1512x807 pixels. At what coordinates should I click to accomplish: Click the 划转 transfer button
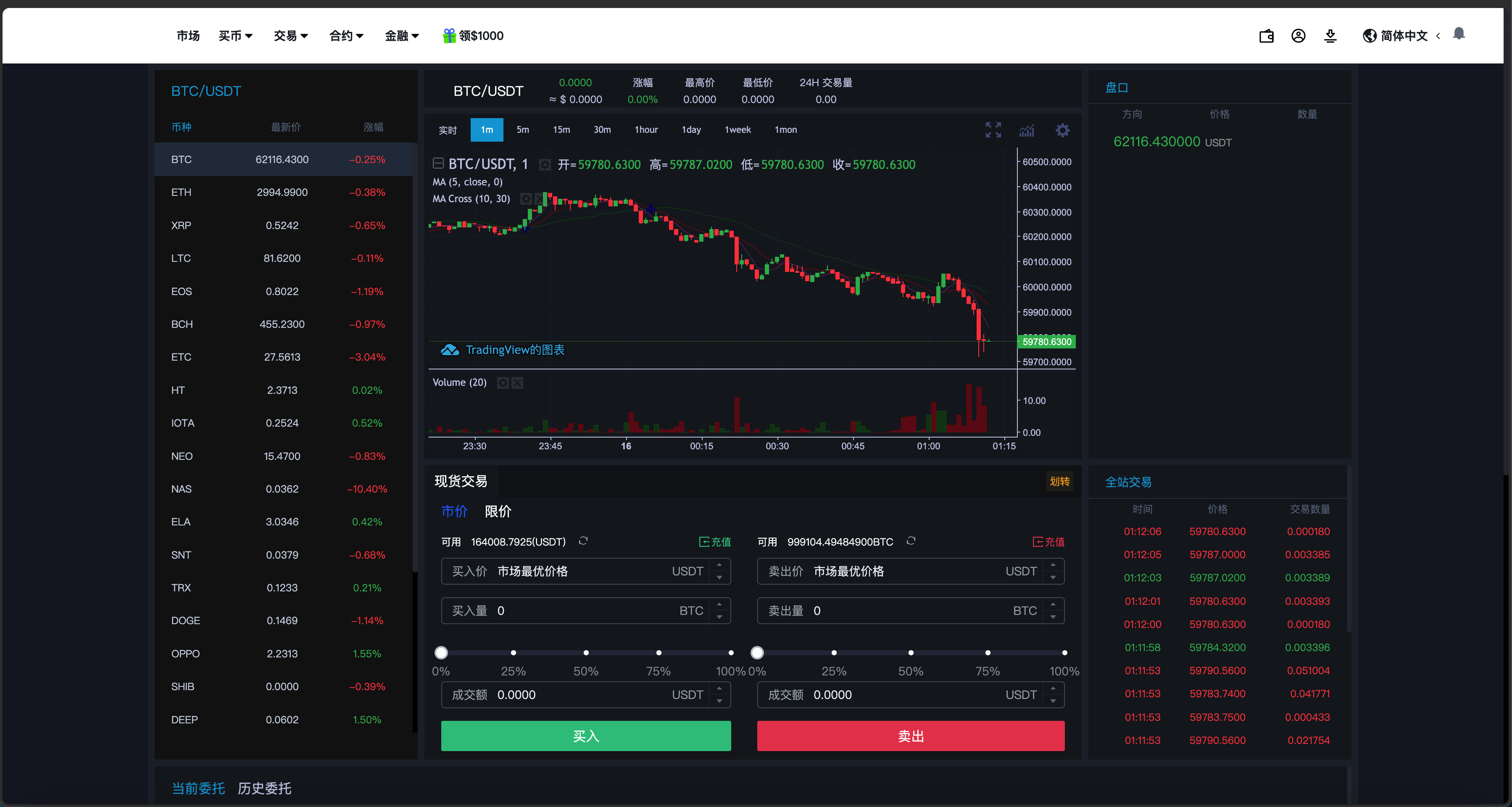(1059, 481)
